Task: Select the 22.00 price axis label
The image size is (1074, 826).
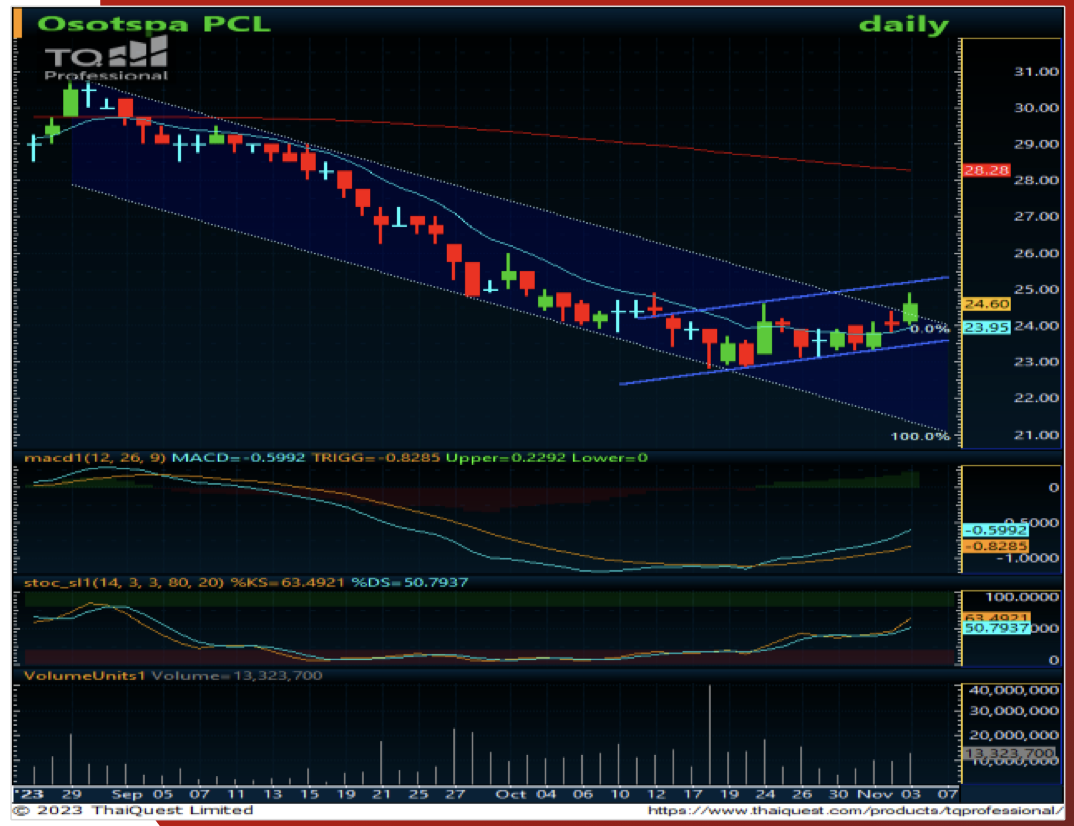Action: coord(1036,398)
